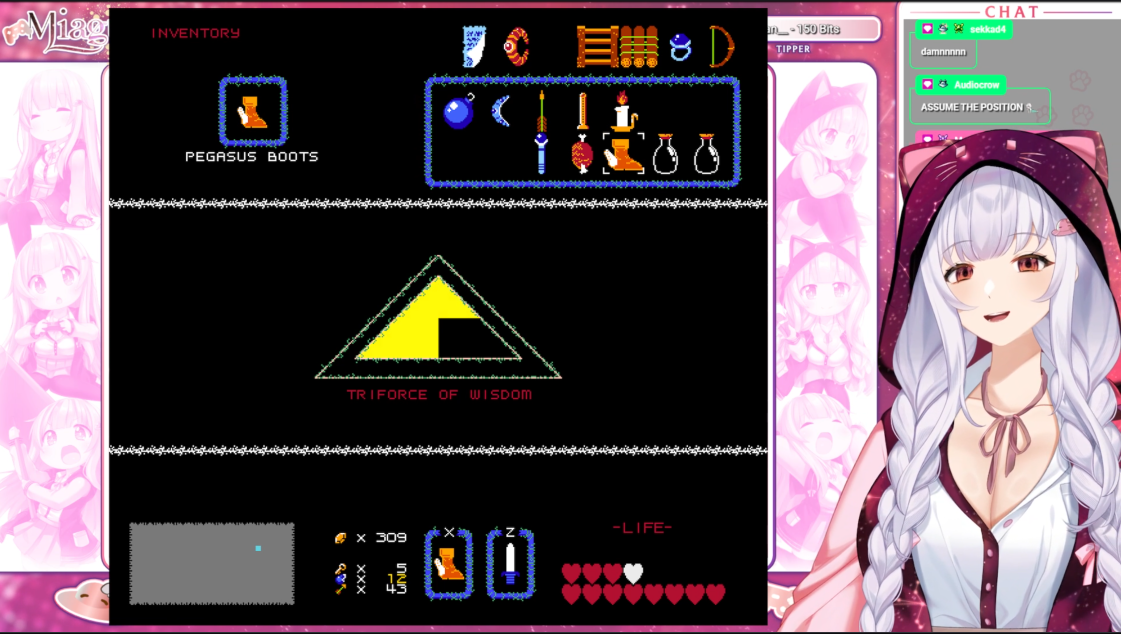Click the -LIFE- label

[x=643, y=527]
